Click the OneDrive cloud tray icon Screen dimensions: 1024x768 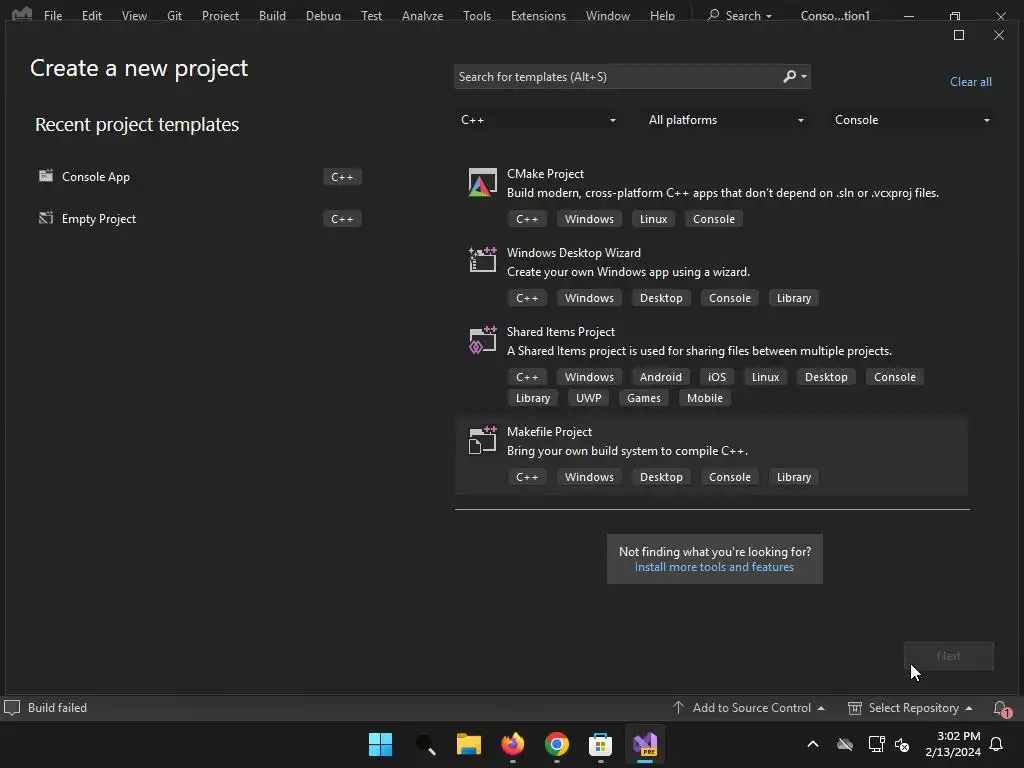coord(845,744)
